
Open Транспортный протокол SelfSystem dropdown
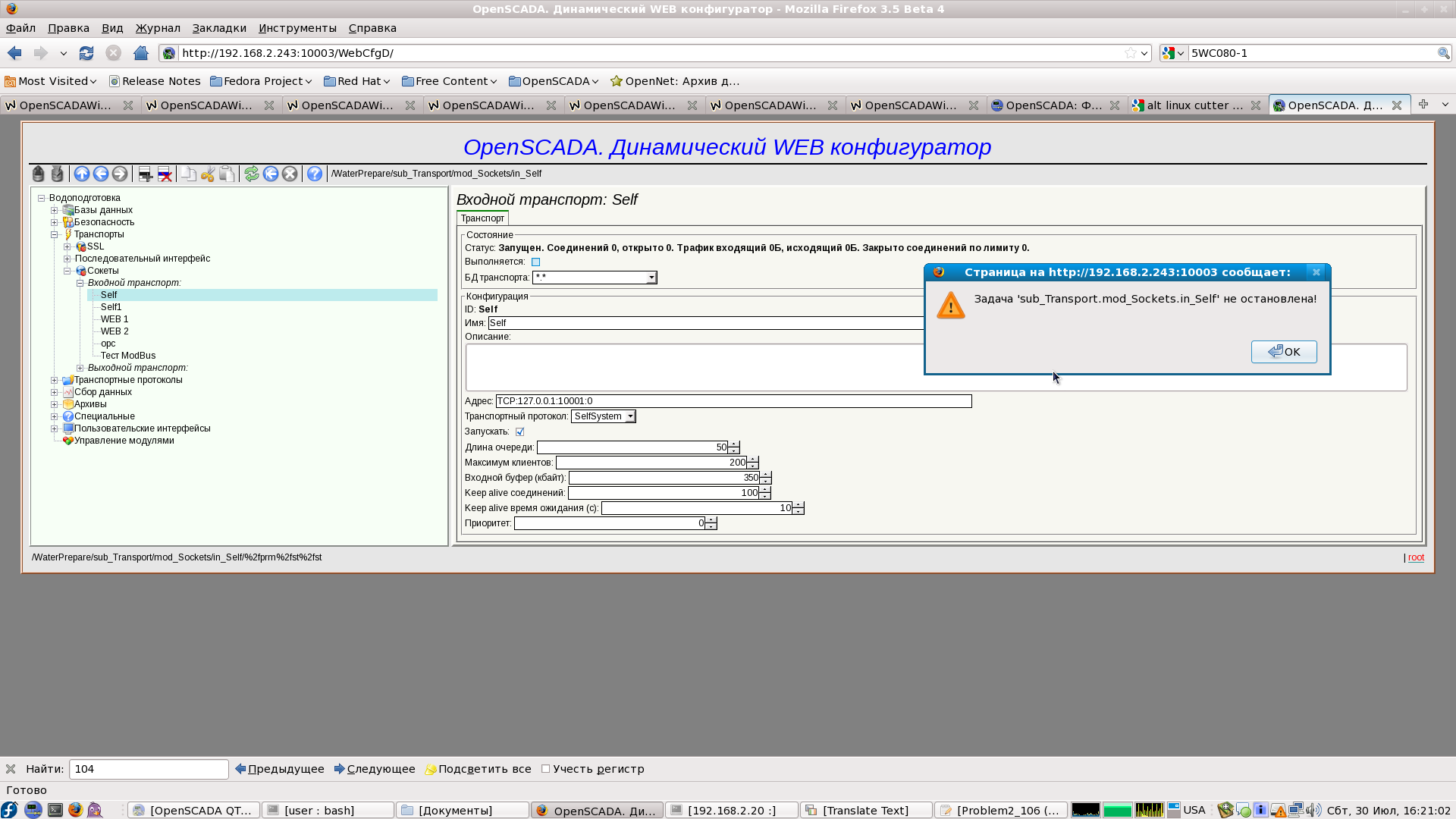(x=630, y=416)
